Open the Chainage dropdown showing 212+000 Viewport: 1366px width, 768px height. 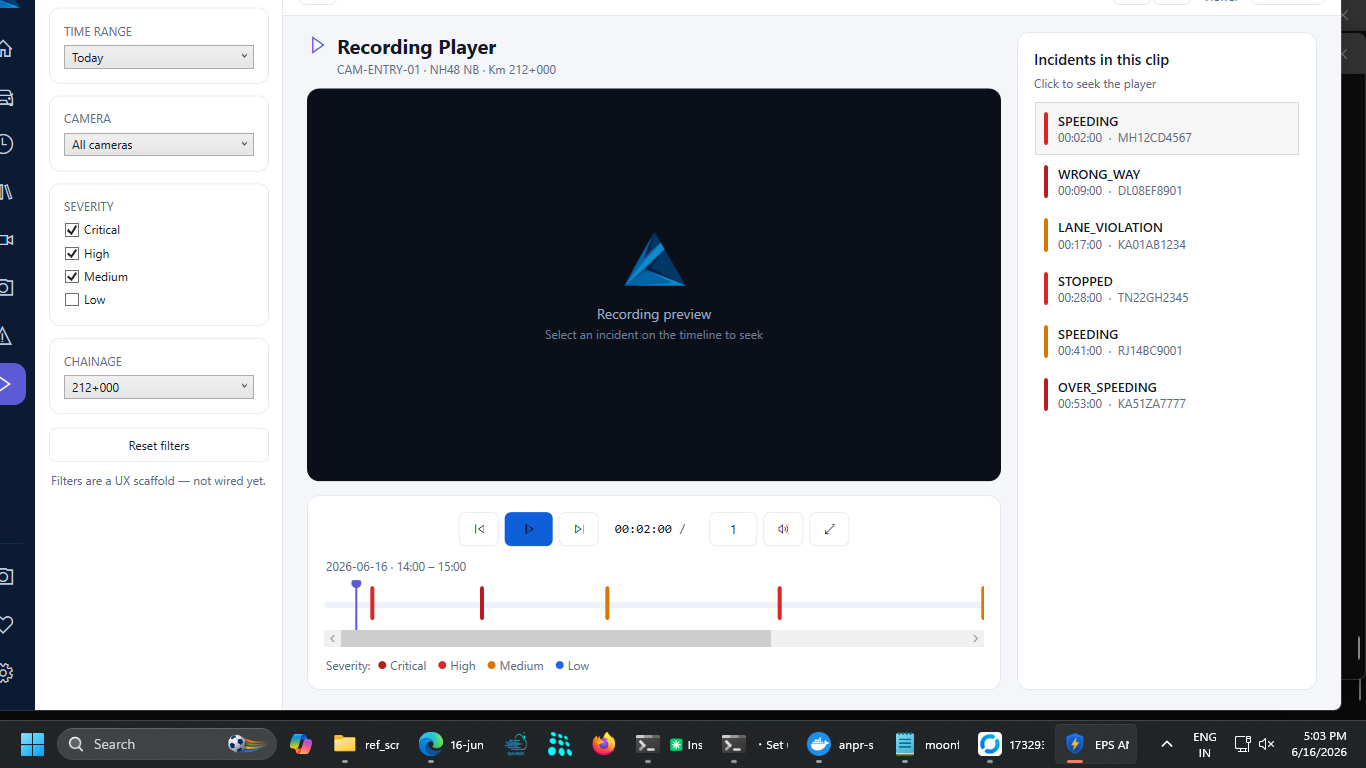tap(159, 387)
